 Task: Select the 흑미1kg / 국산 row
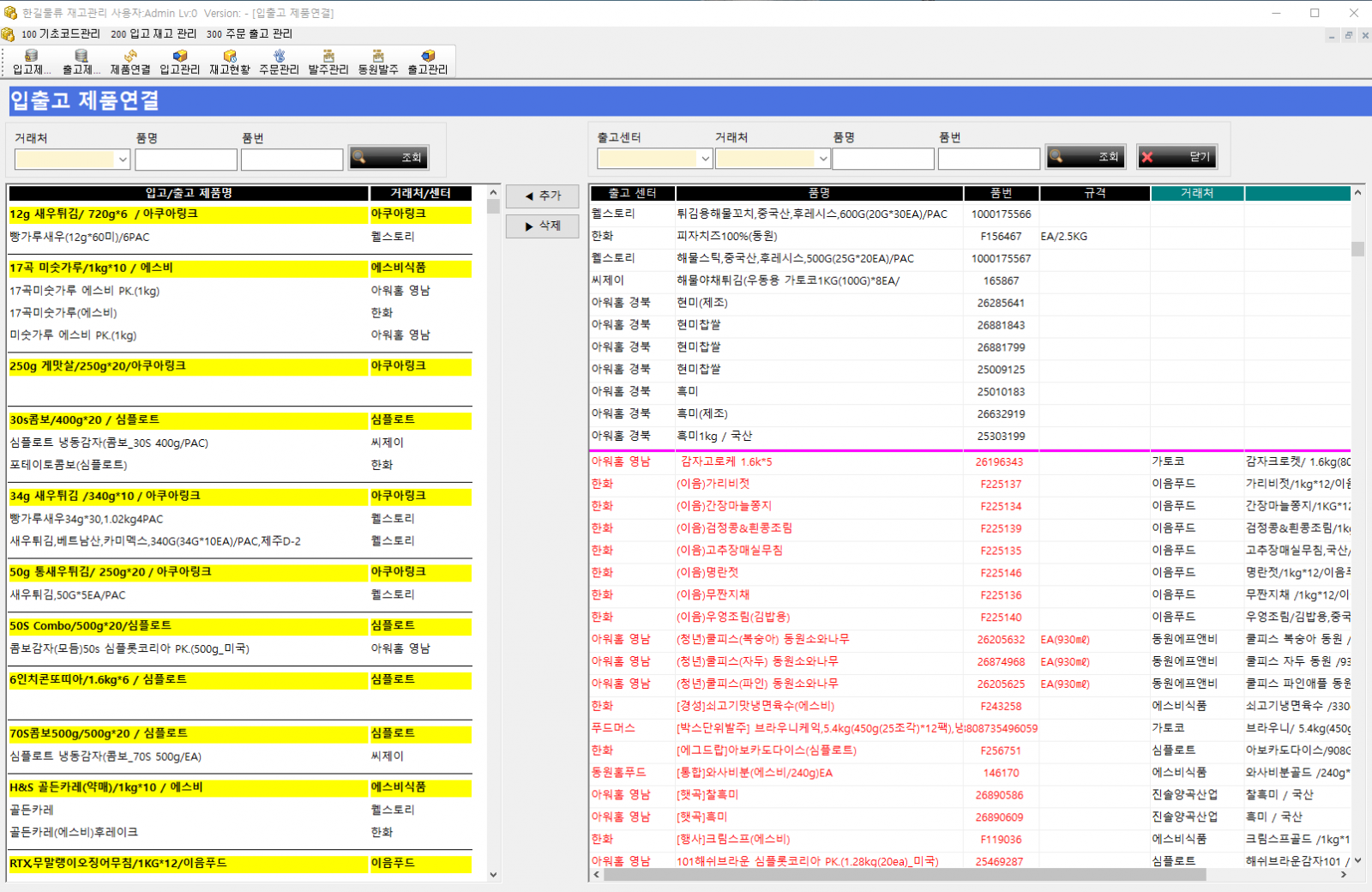point(970,436)
